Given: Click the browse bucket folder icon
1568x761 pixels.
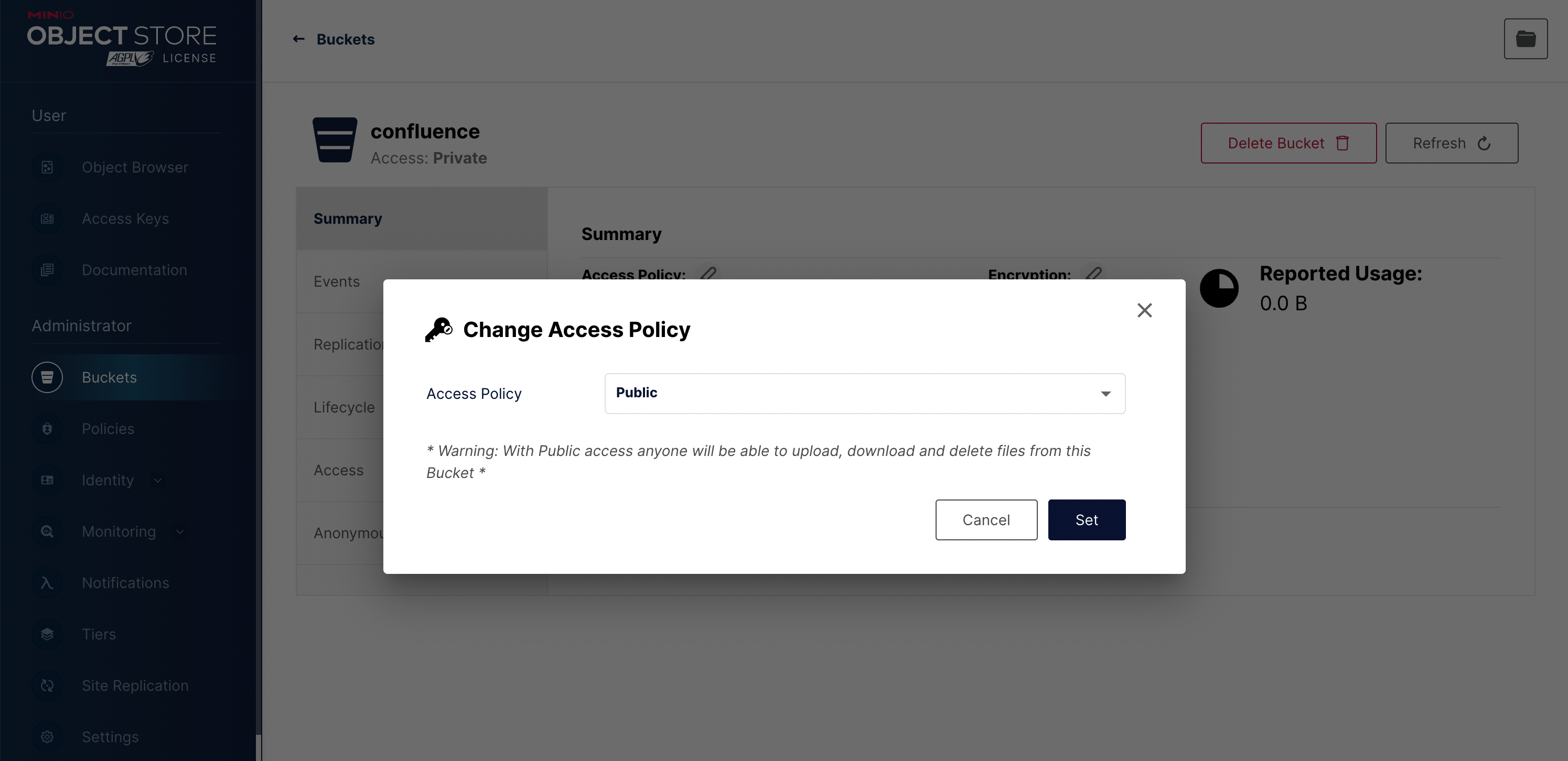Looking at the screenshot, I should click(x=1526, y=39).
